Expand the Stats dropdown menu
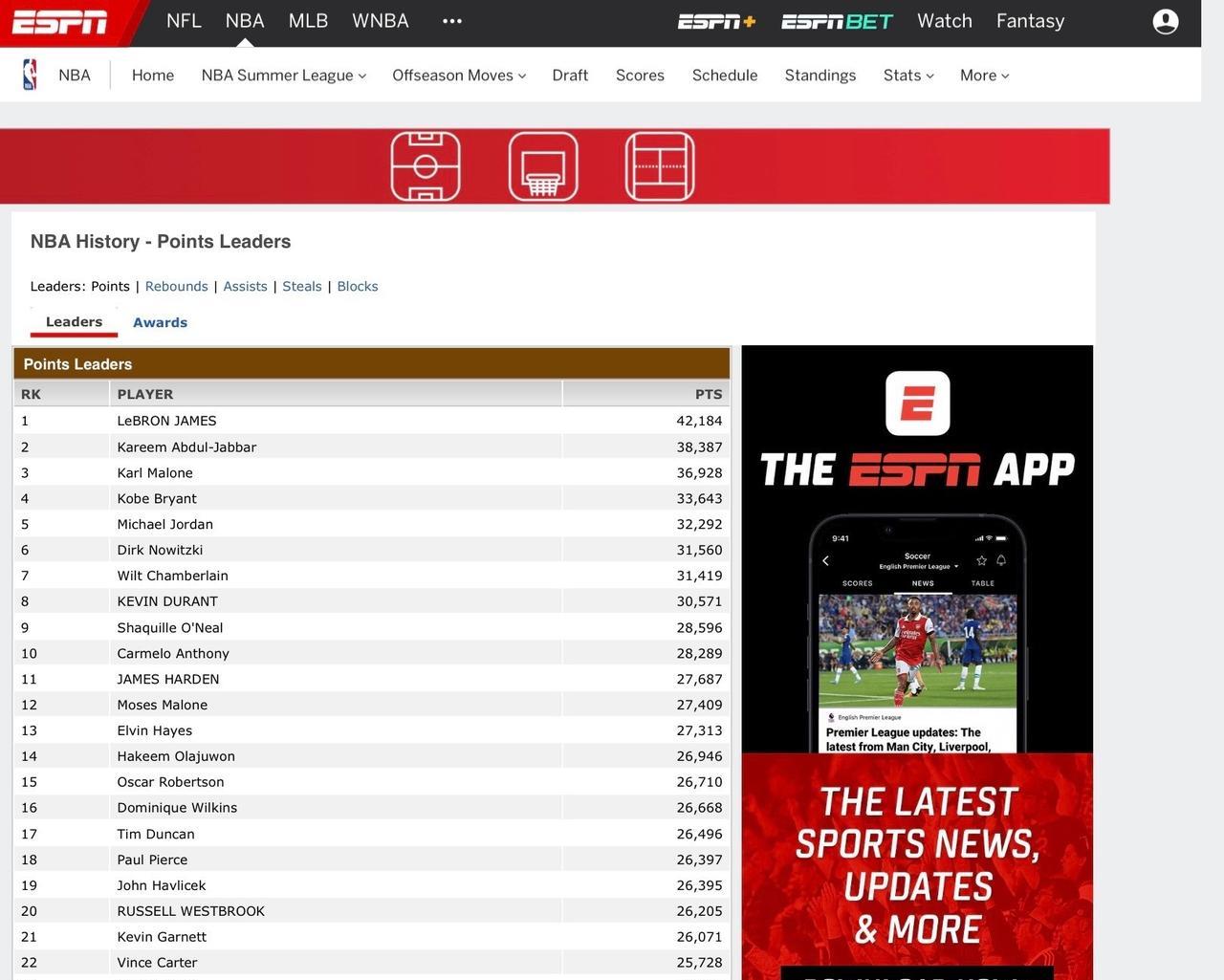1224x980 pixels. tap(908, 76)
